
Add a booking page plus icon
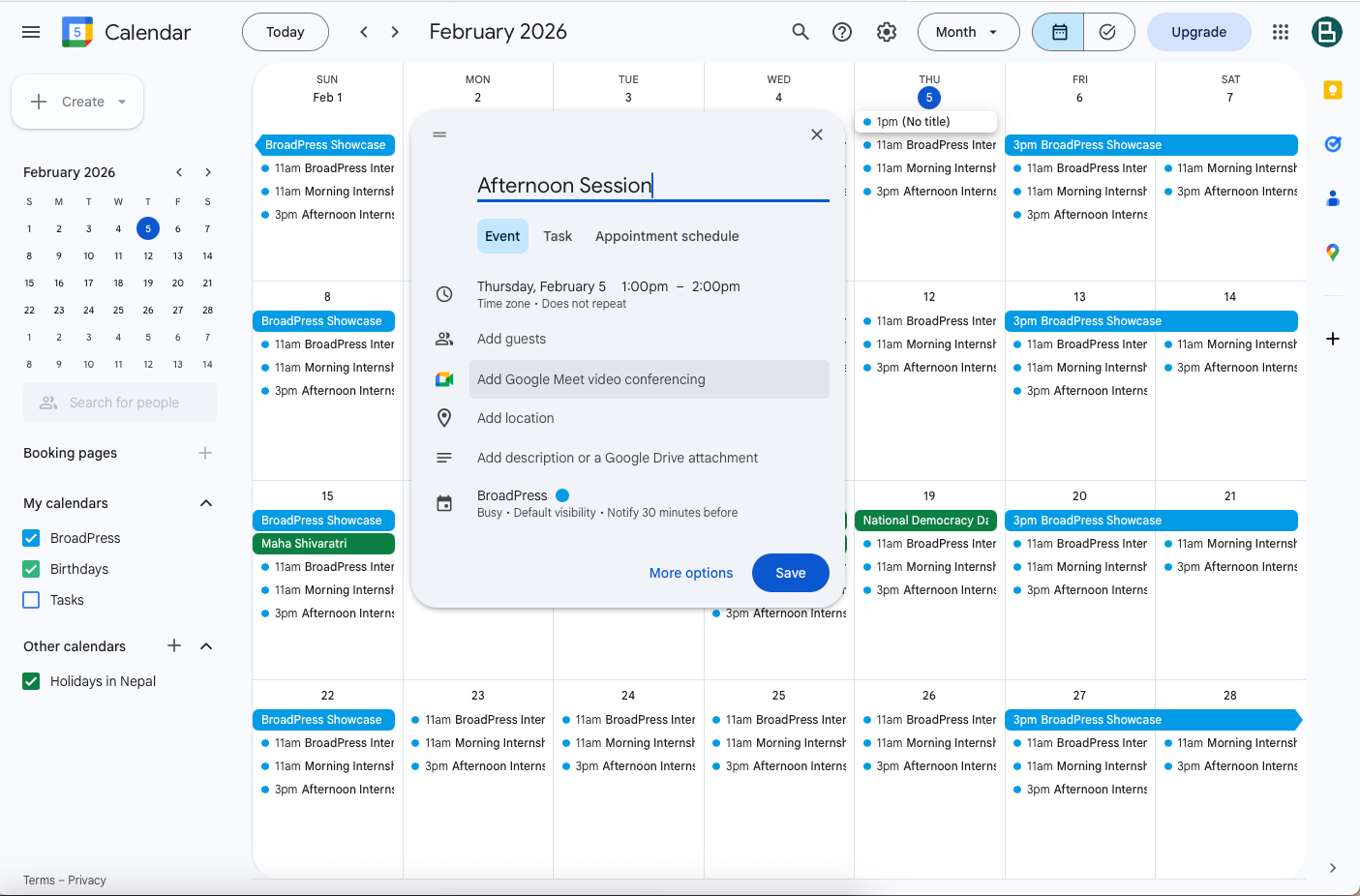[x=205, y=453]
